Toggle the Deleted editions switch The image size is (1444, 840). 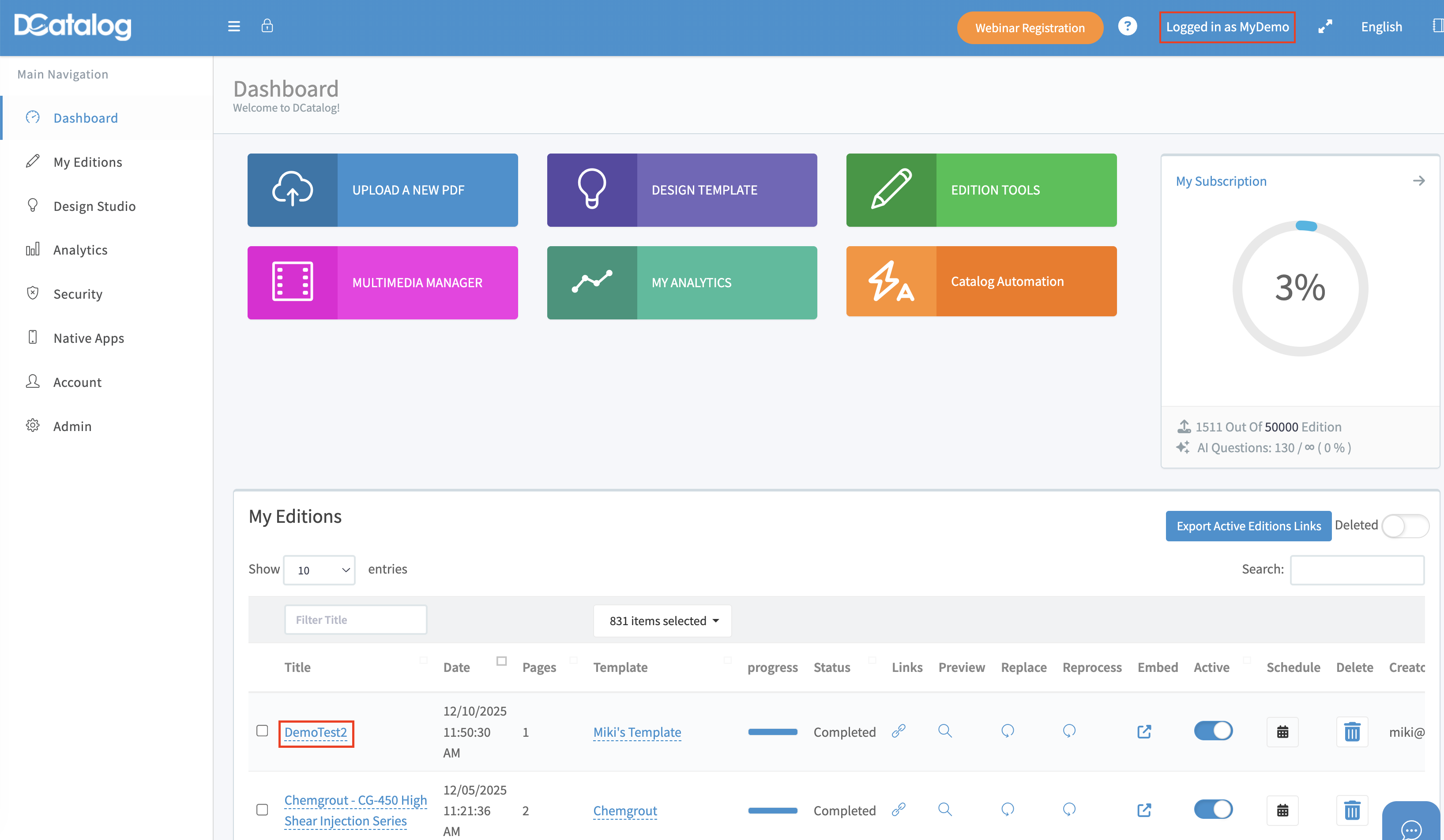pos(1404,525)
